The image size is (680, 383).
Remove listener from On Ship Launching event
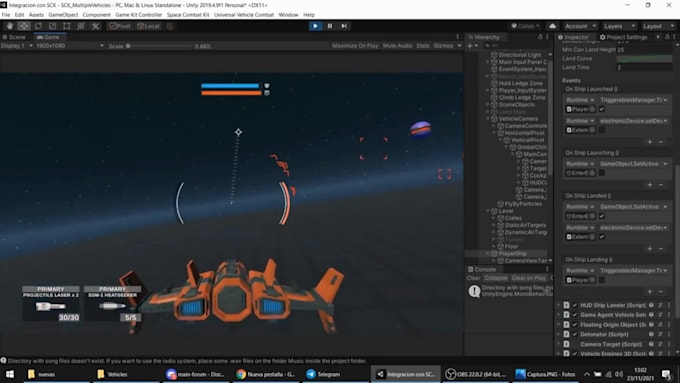[x=661, y=185]
